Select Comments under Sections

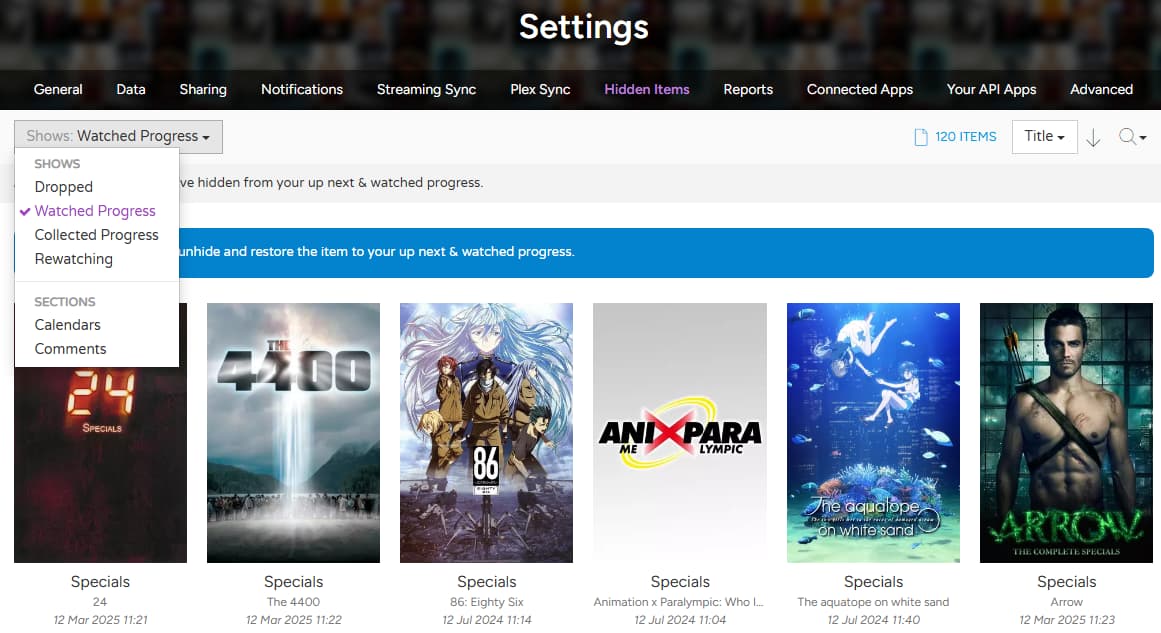70,349
